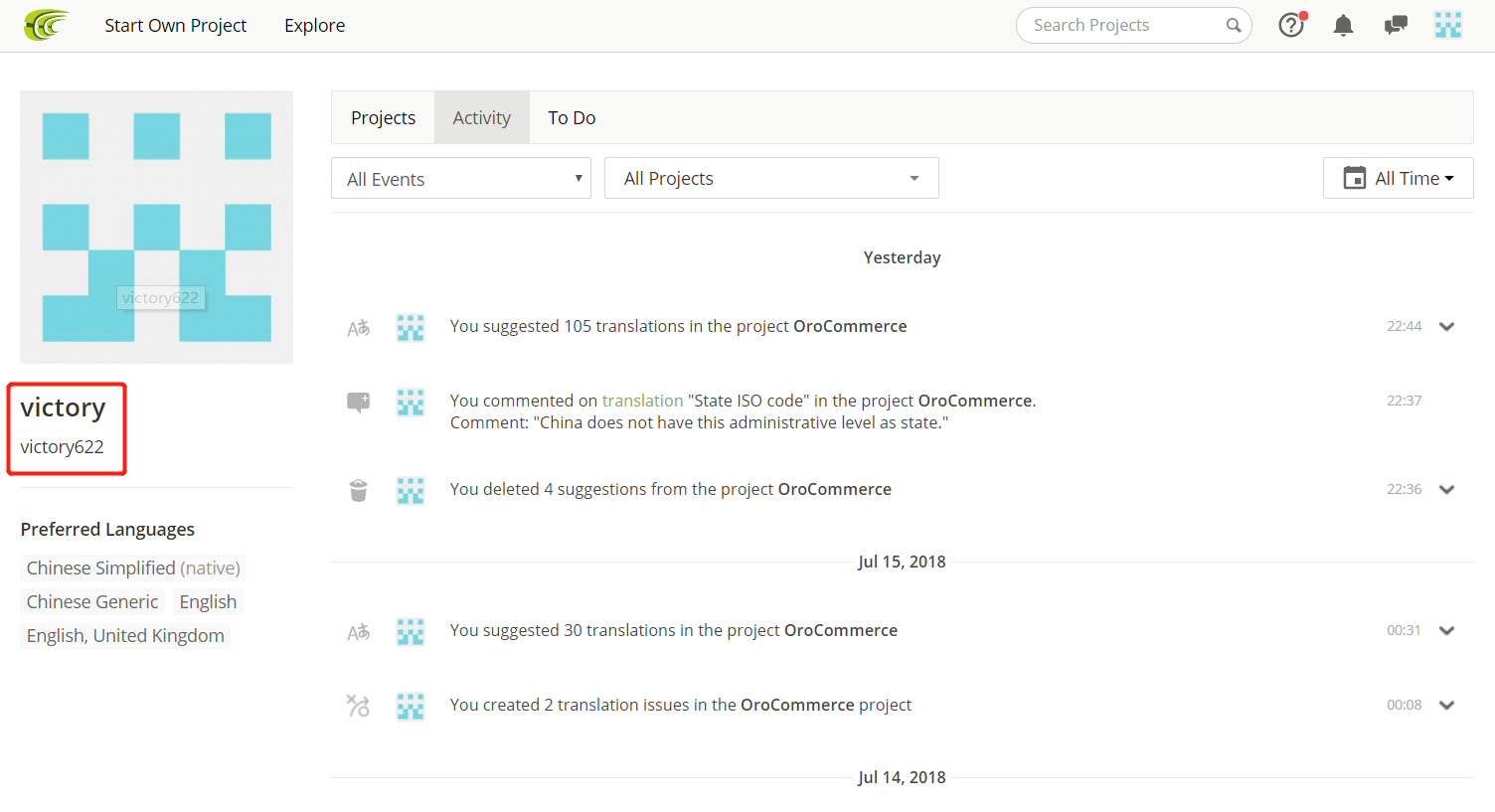The width and height of the screenshot is (1495, 812).
Task: Click the victory622 username under the name
Action: [62, 447]
